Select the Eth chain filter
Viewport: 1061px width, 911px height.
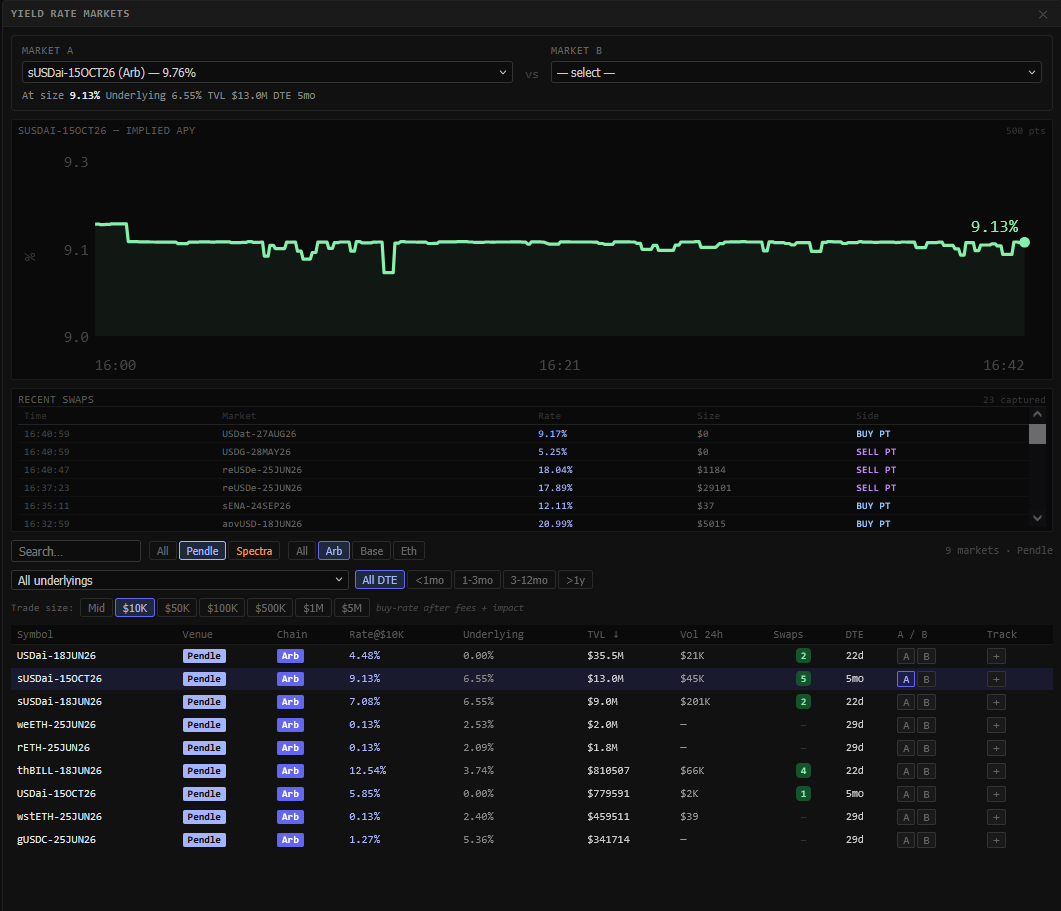point(409,551)
